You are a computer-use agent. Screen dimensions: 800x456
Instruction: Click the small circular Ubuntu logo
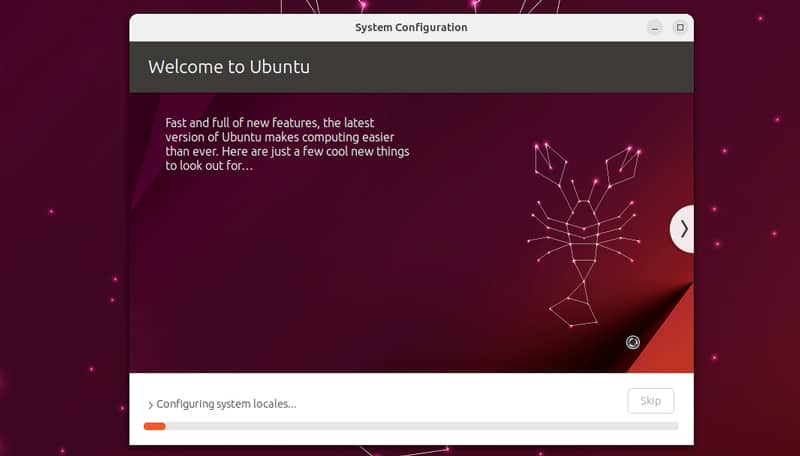click(x=633, y=342)
